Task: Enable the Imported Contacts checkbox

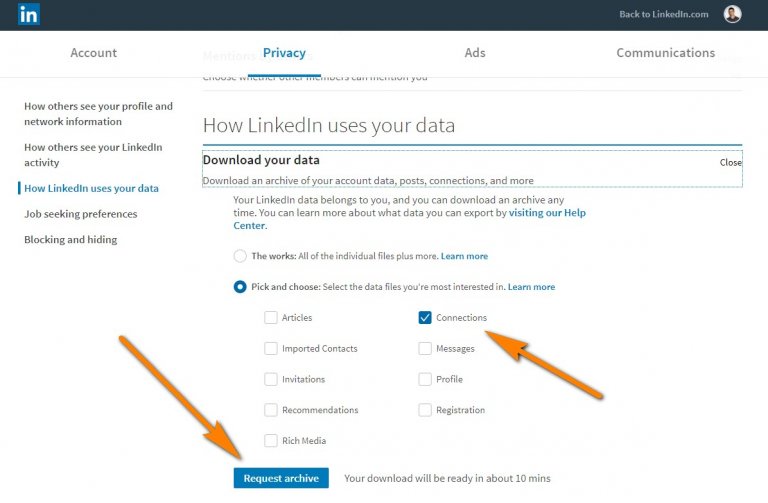Action: tap(271, 349)
